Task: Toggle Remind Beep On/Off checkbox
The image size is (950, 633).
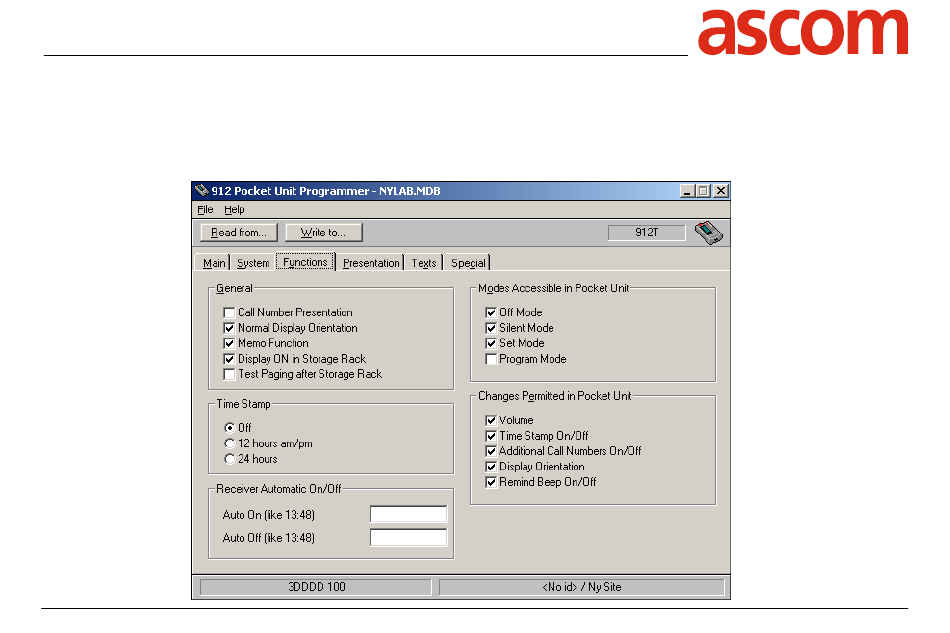Action: coord(491,482)
